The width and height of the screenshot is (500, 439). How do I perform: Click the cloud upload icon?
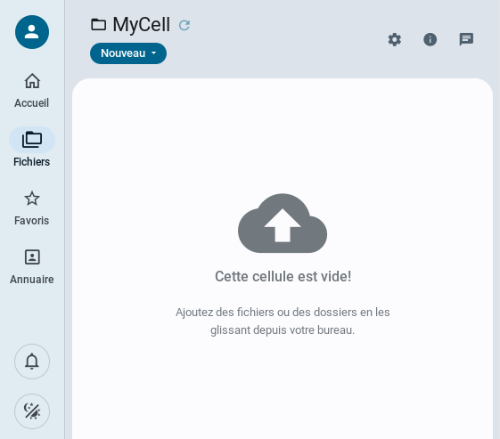point(282,223)
